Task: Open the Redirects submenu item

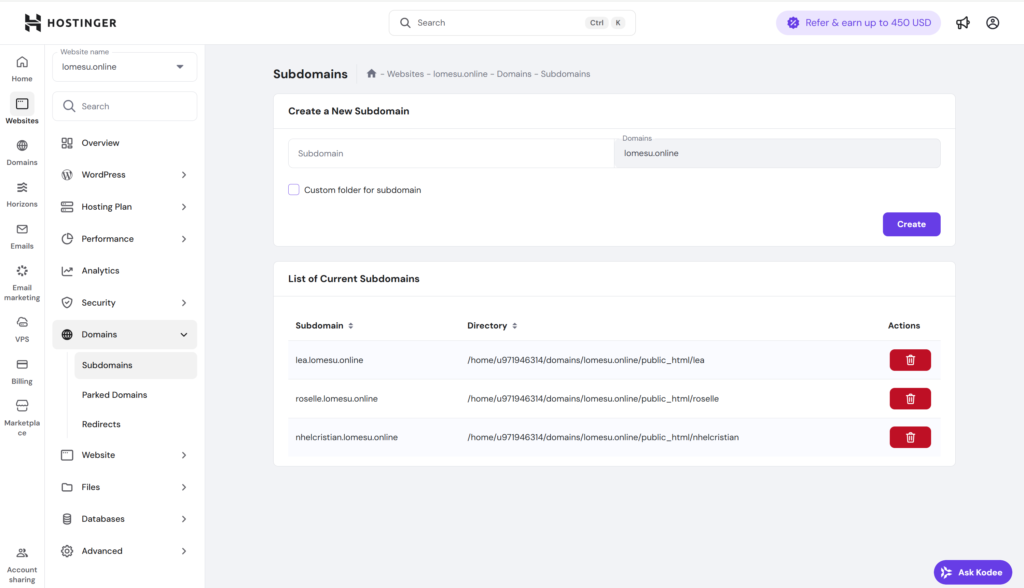Action: tap(101, 424)
